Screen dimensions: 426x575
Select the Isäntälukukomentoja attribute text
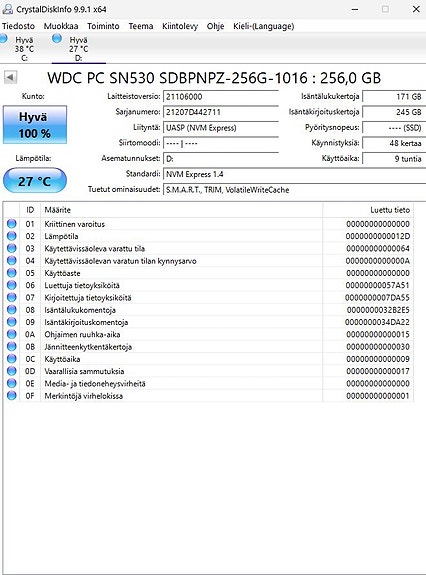coord(80,310)
